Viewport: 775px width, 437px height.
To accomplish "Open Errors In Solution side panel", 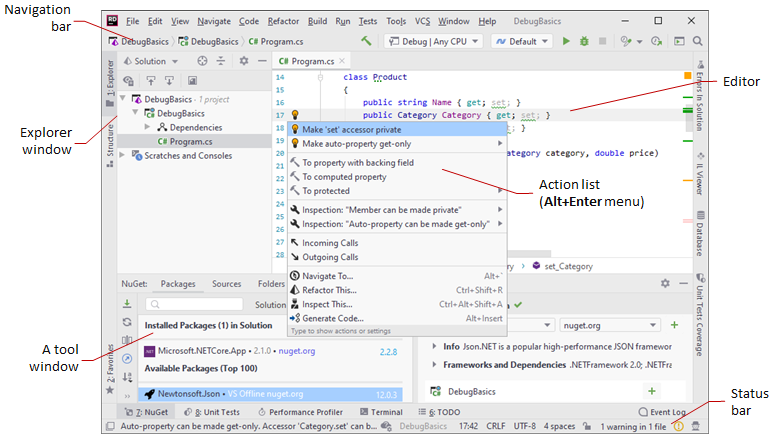I will click(x=700, y=96).
